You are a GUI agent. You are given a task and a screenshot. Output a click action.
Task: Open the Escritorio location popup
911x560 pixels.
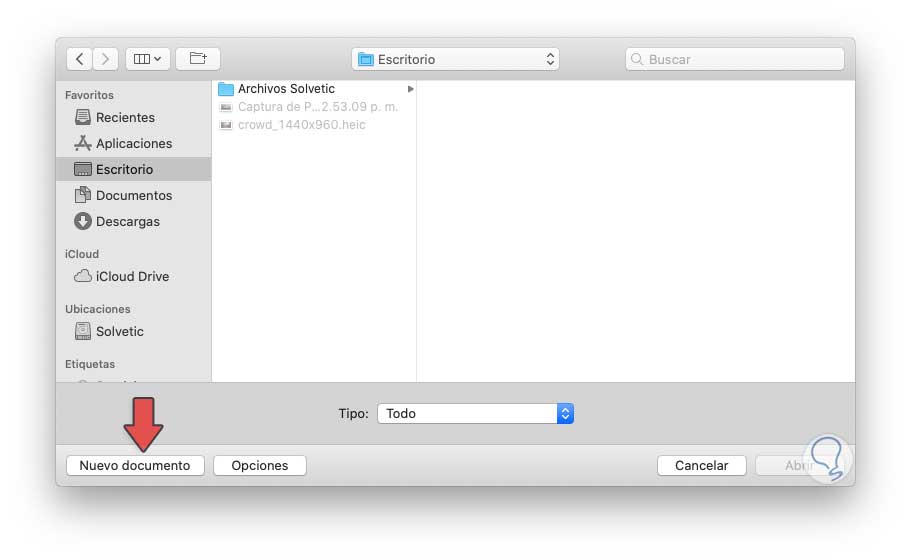tap(455, 59)
